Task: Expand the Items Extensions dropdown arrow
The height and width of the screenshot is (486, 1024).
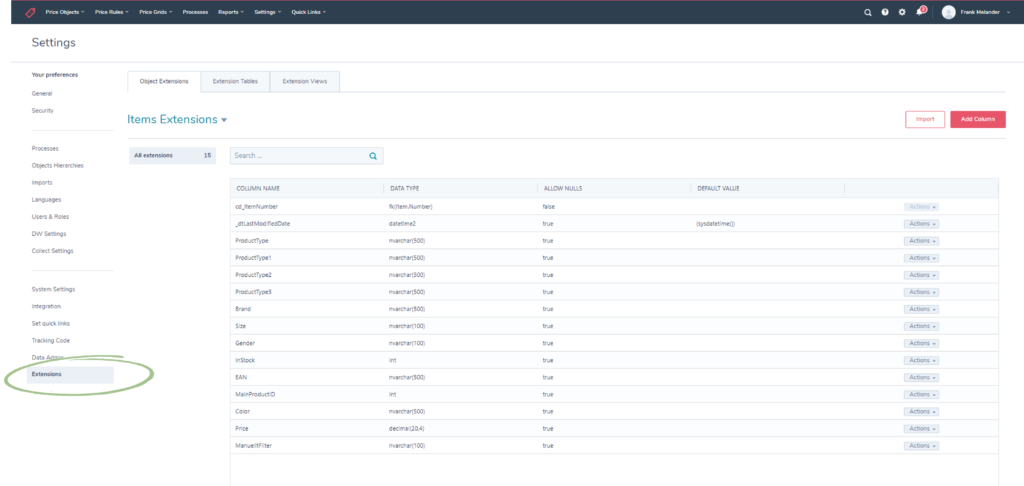Action: point(224,120)
